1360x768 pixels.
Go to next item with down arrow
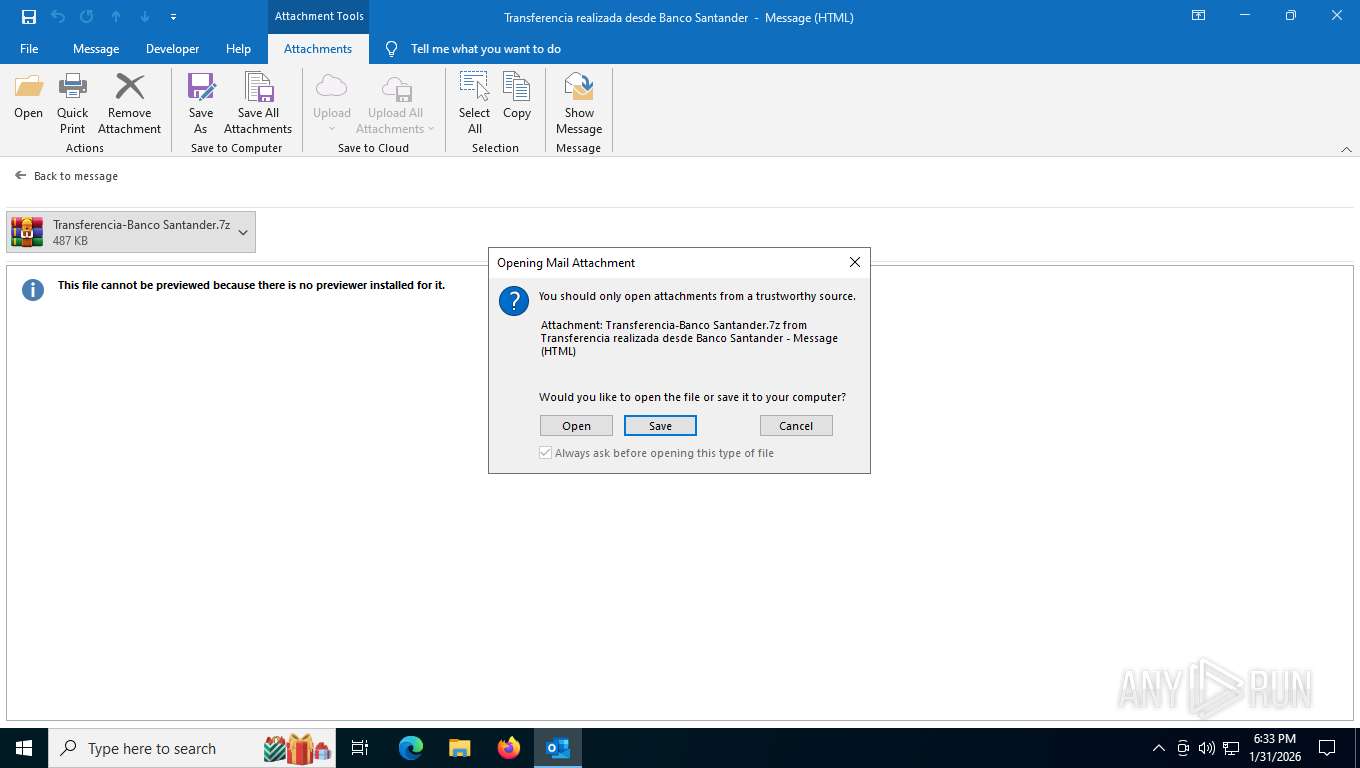145,17
